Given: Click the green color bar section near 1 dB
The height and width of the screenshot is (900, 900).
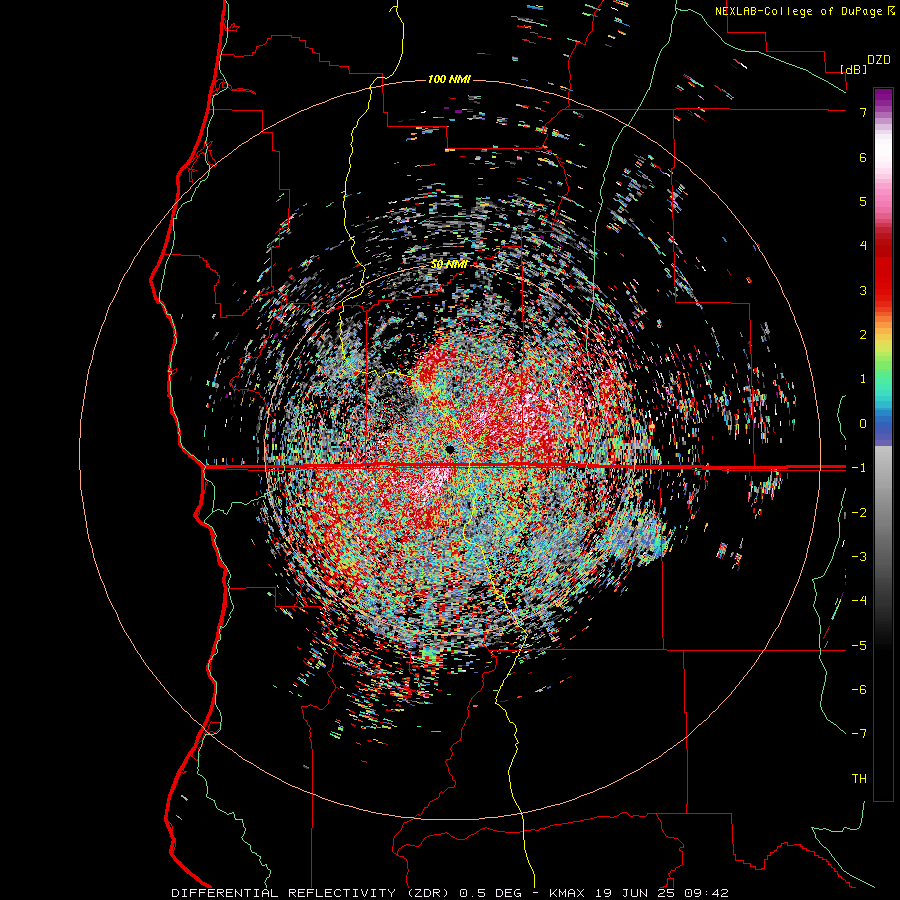Looking at the screenshot, I should (x=883, y=379).
